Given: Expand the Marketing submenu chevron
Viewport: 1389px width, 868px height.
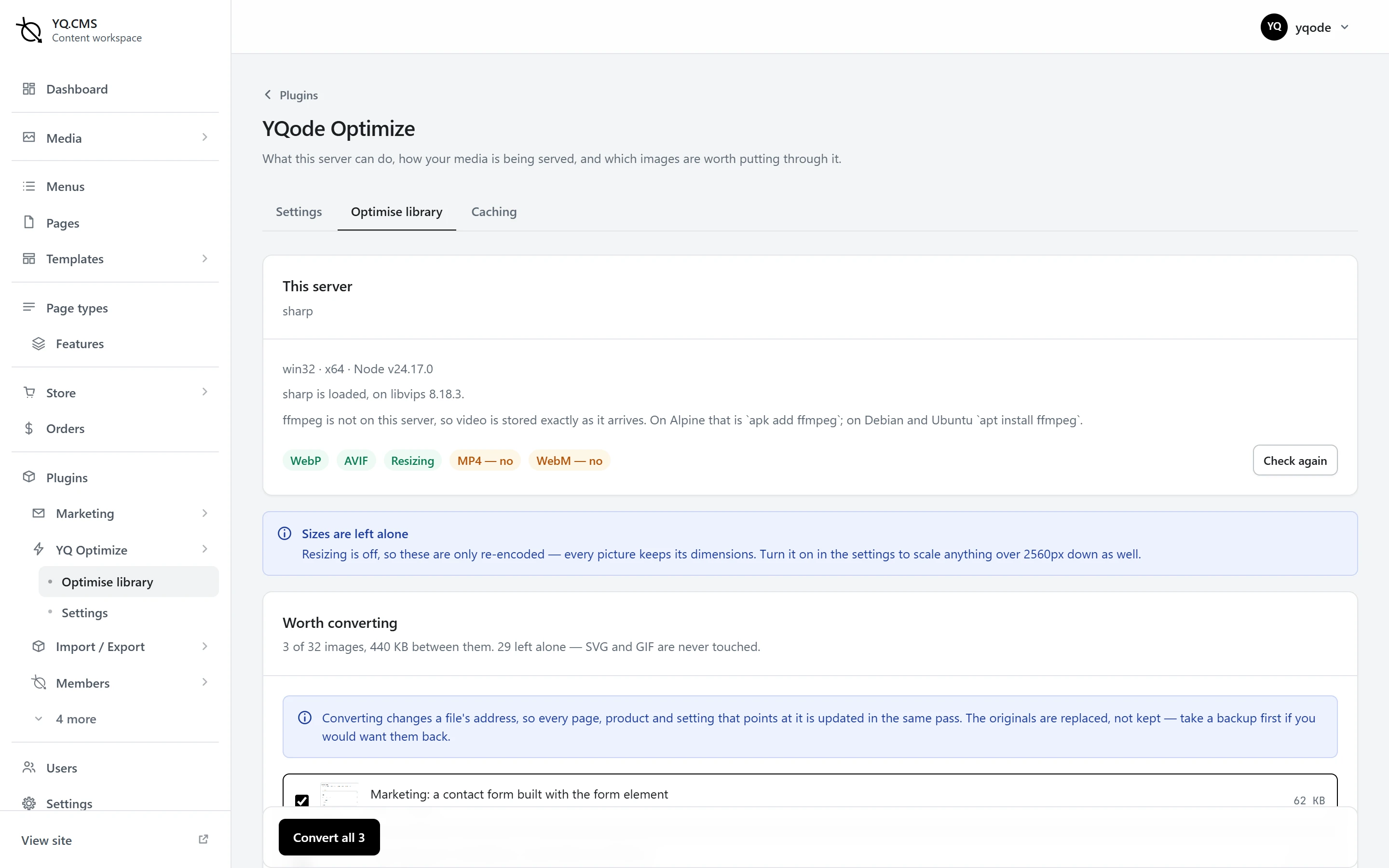Looking at the screenshot, I should click(x=205, y=513).
